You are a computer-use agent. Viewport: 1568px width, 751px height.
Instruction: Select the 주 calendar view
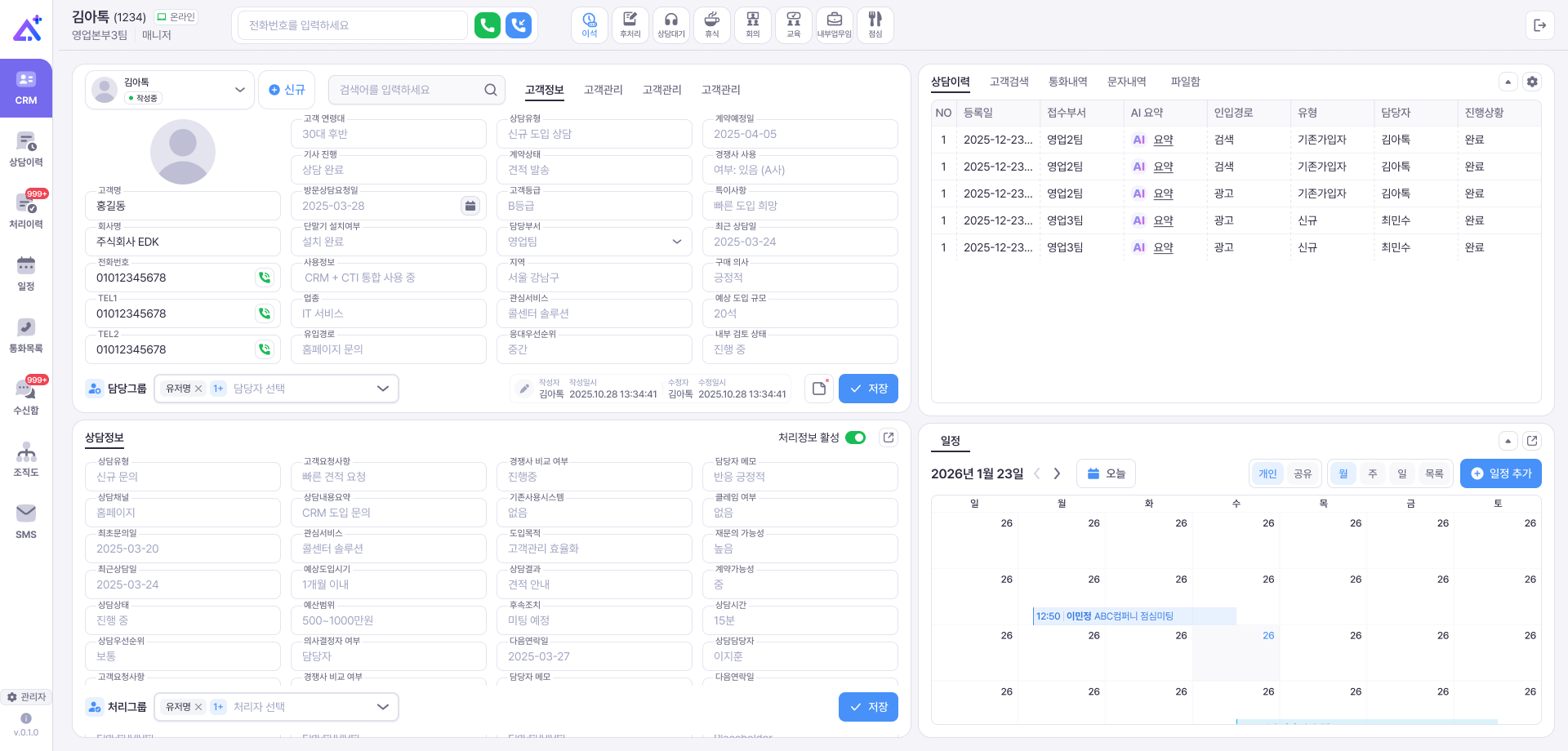coord(1373,473)
